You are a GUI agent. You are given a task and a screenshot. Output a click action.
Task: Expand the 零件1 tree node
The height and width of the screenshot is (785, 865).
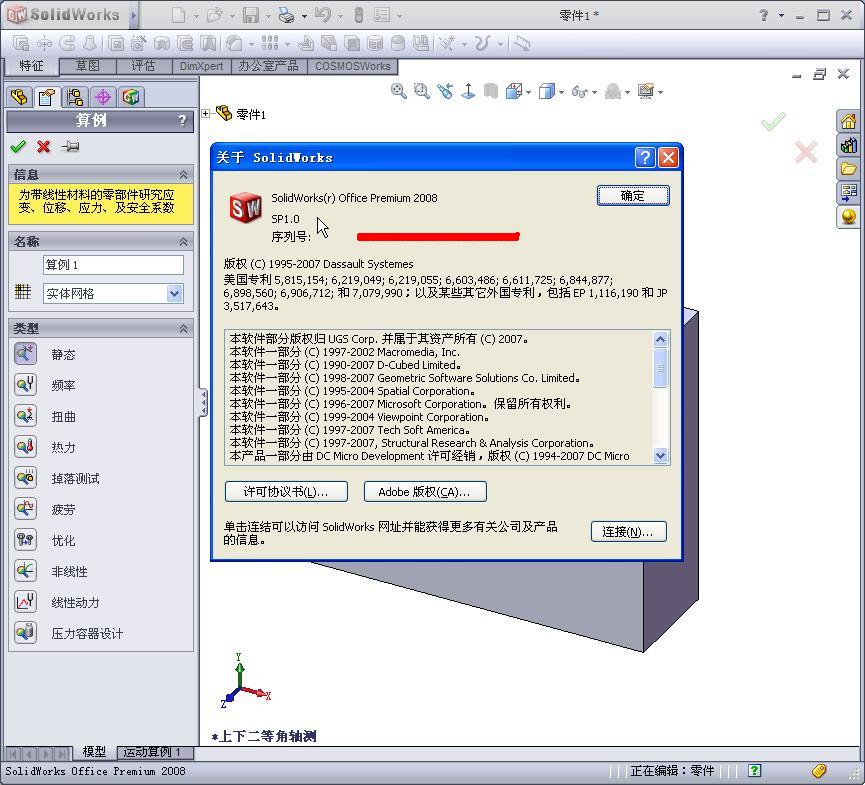[x=206, y=114]
